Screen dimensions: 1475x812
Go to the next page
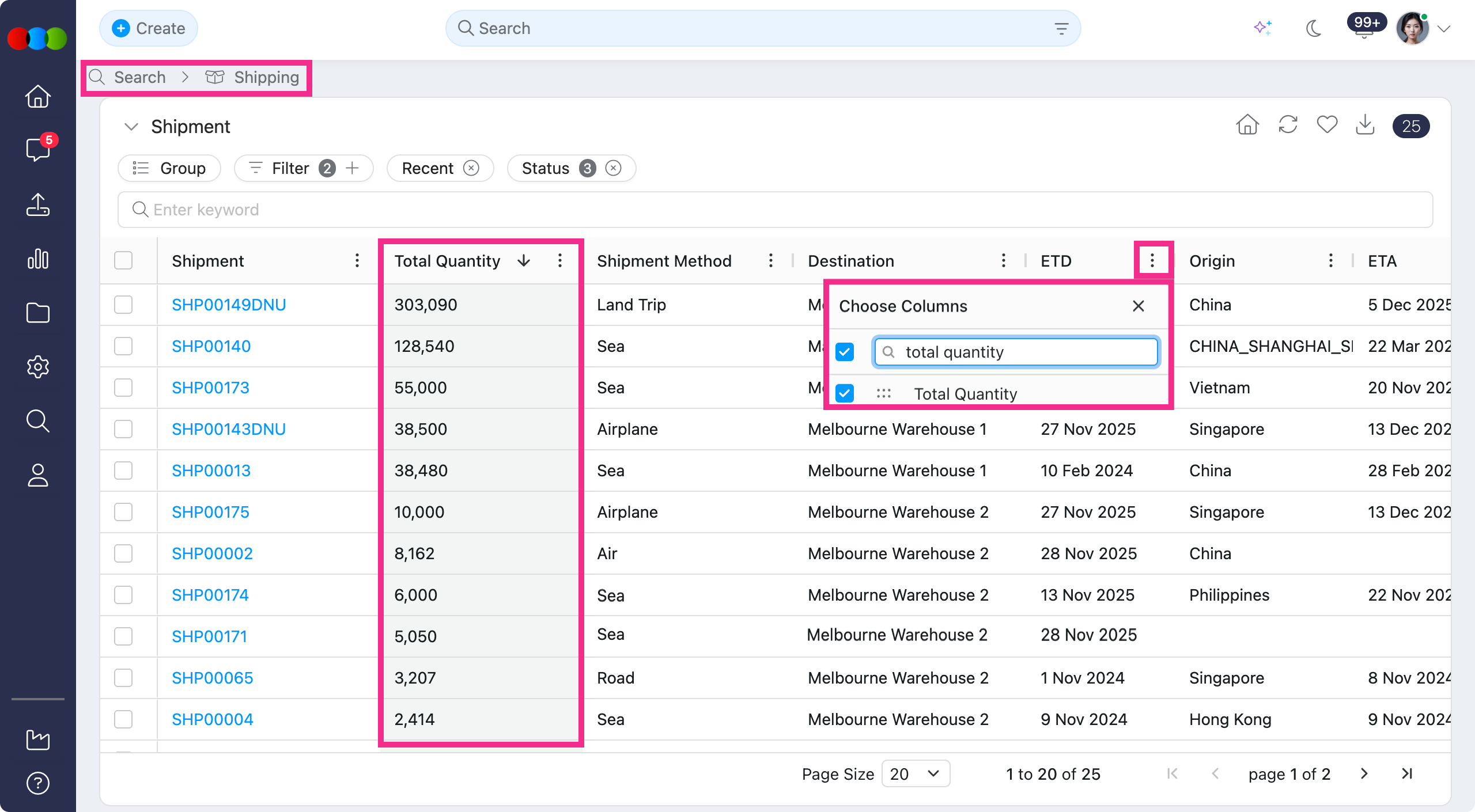click(1364, 773)
